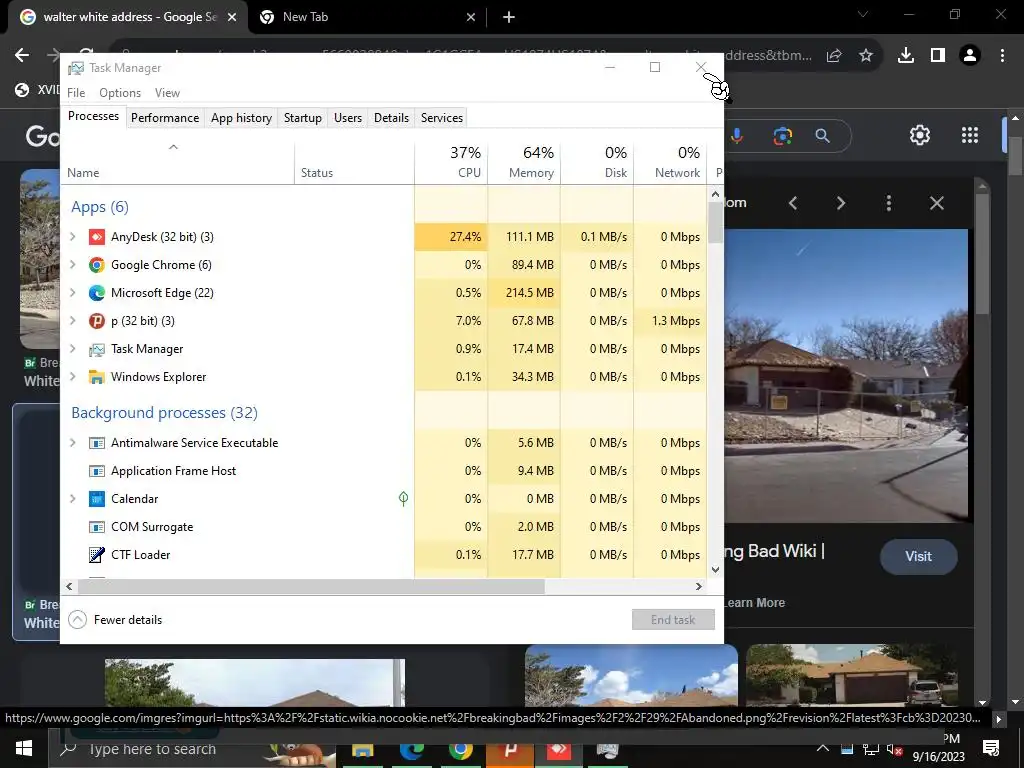Click the red p (32 bit) process icon
Image resolution: width=1024 pixels, height=768 pixels.
(97, 321)
